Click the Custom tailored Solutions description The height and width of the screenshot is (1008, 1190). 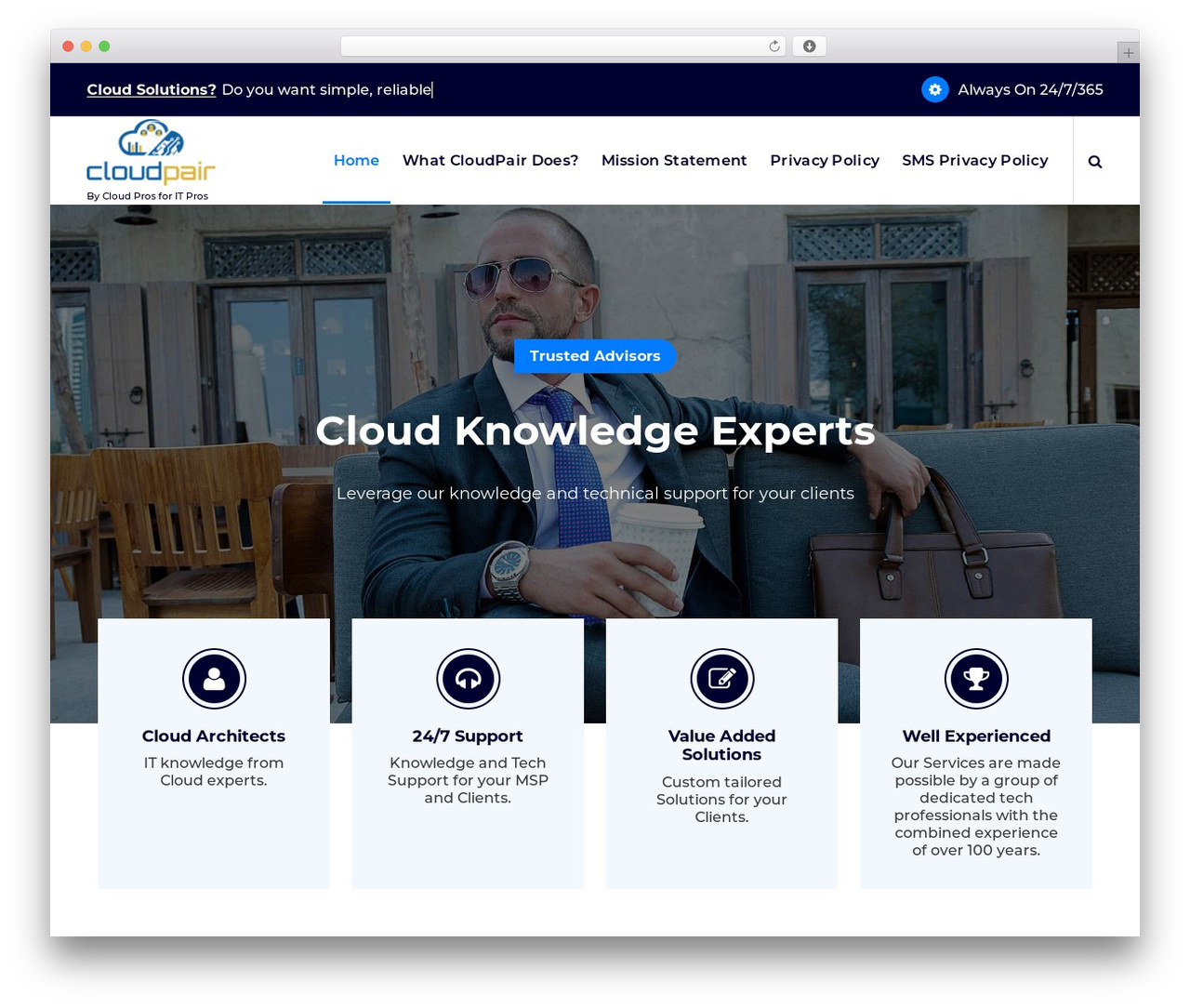tap(721, 800)
